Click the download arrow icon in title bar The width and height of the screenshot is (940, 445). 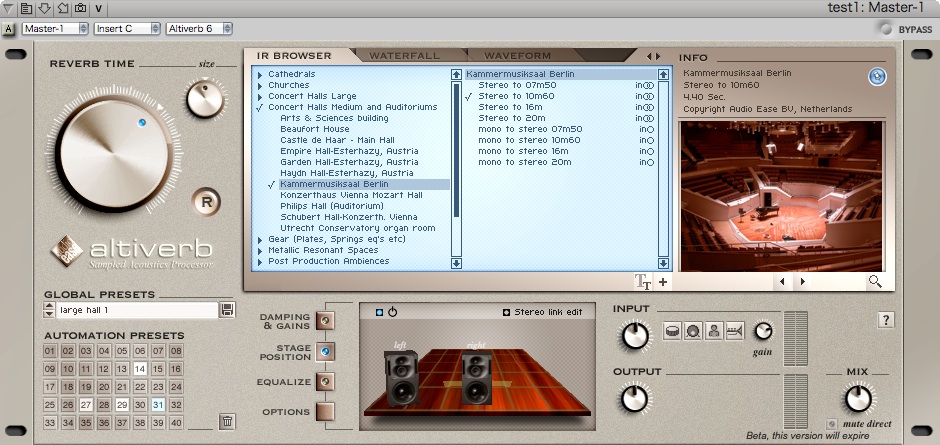tap(44, 8)
